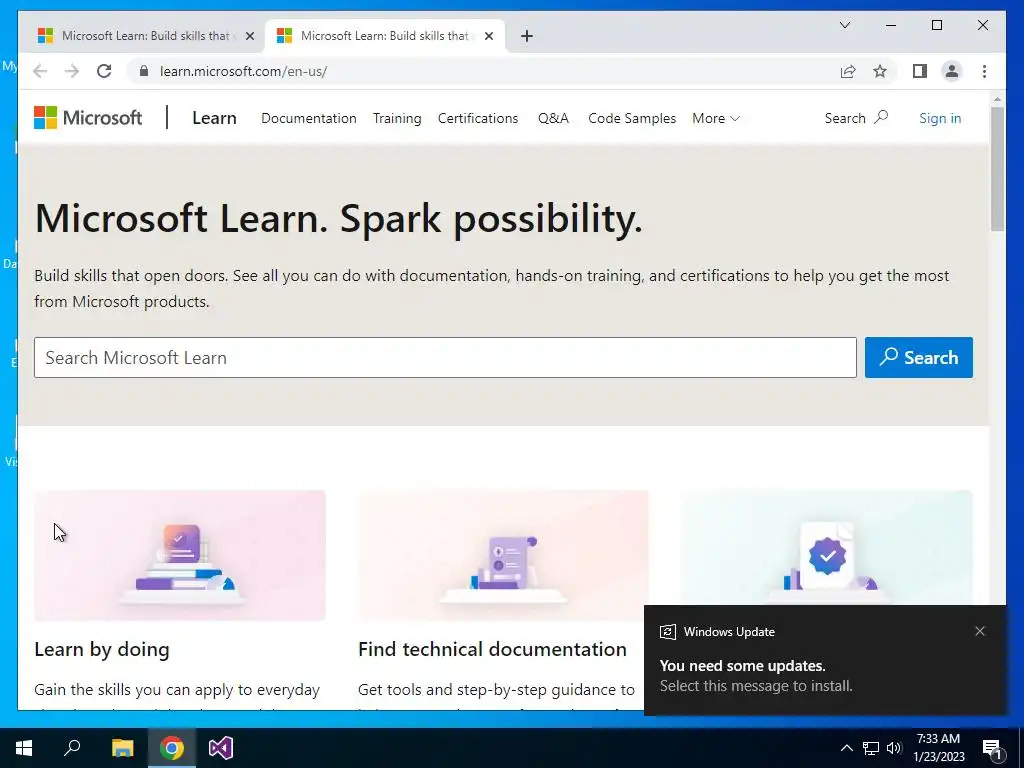Screen dimensions: 1024x768
Task: Click the Chrome profile avatar icon
Action: (x=952, y=71)
